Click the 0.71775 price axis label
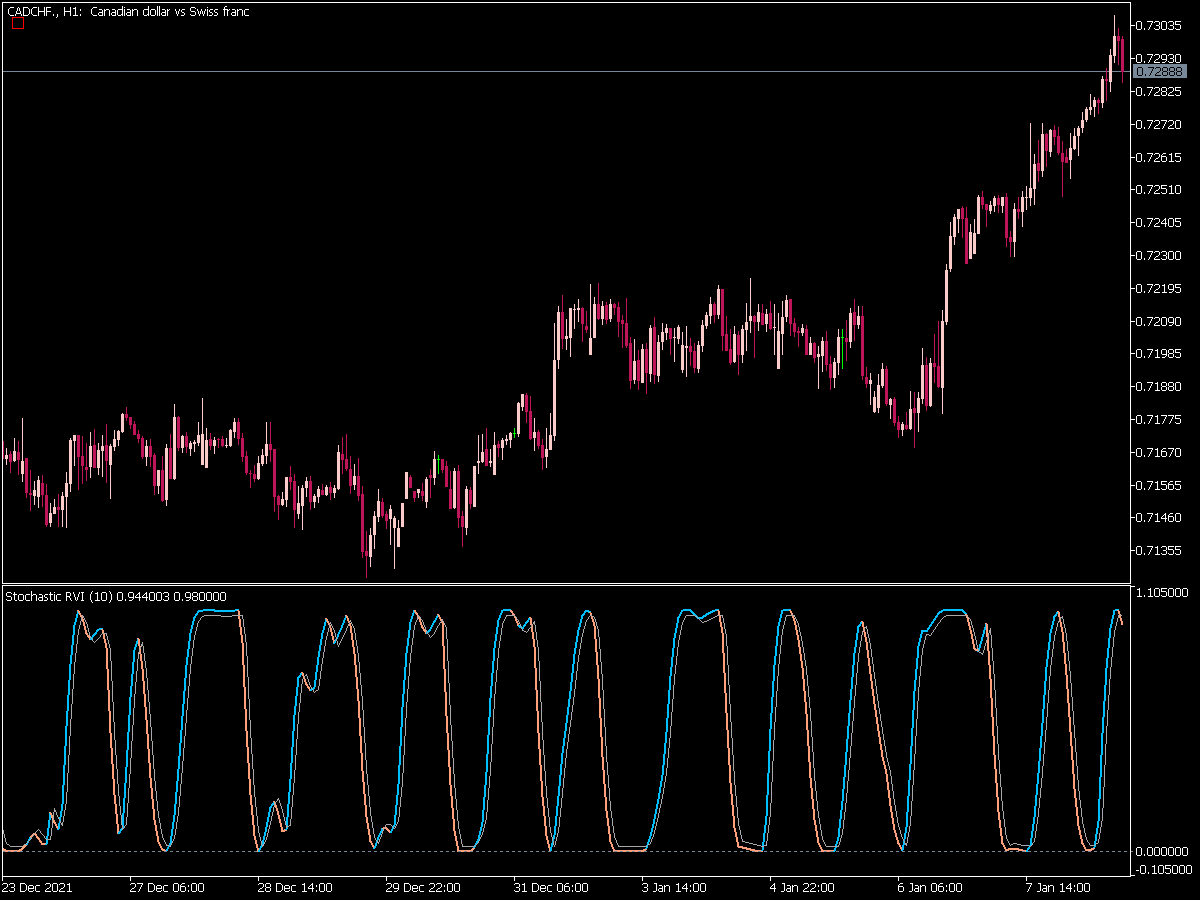Image resolution: width=1200 pixels, height=900 pixels. coord(1161,420)
